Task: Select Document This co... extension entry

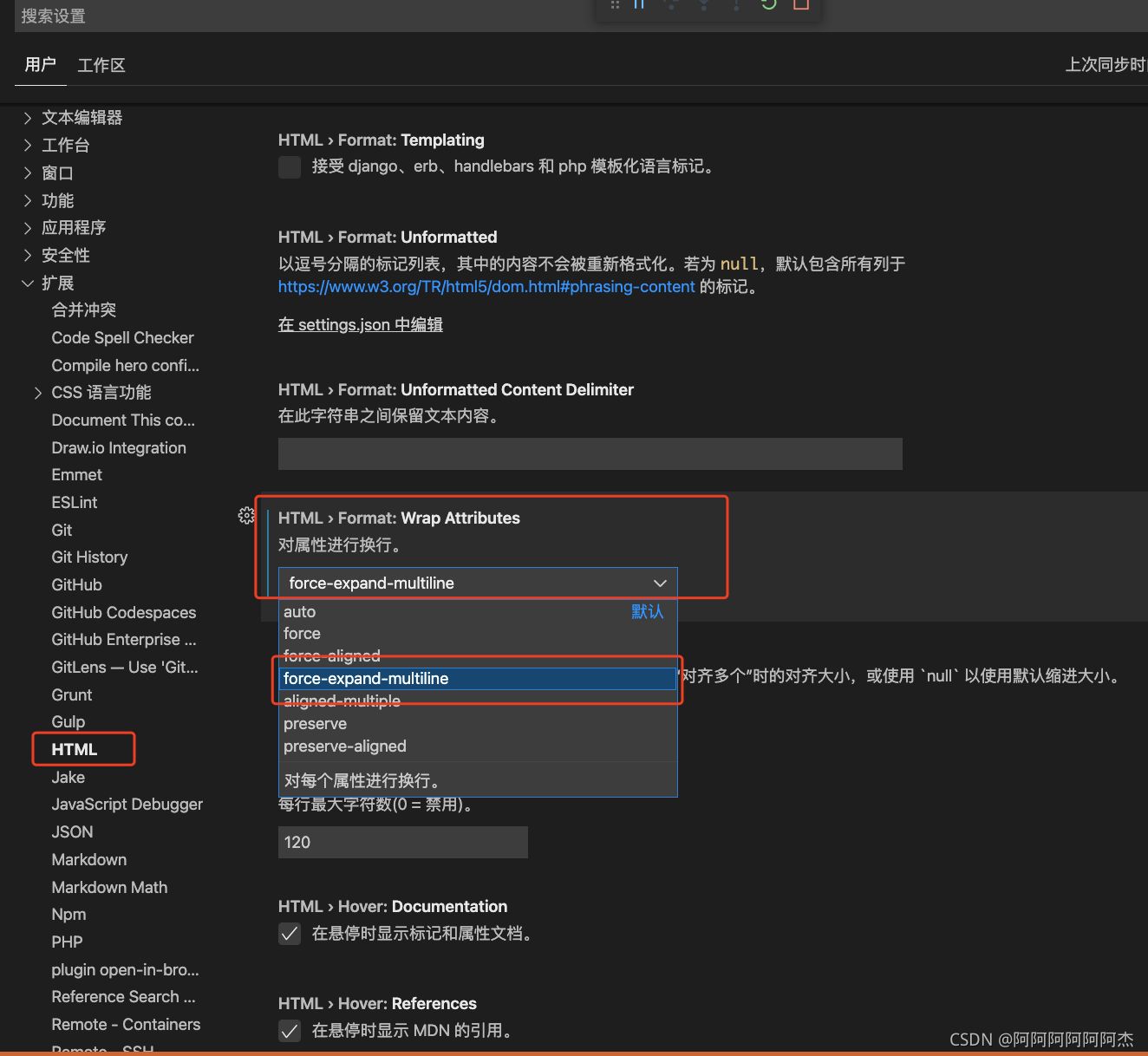Action: pos(123,420)
